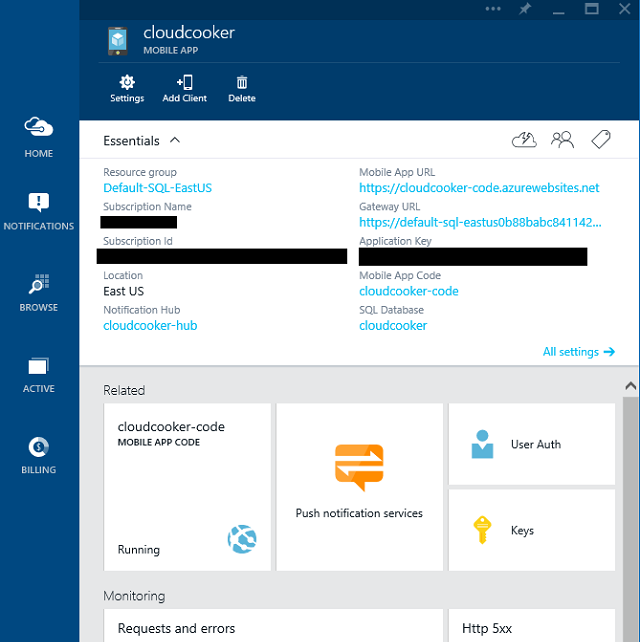Click the Subscription Id label
Screen dimensions: 640x642
pyautogui.click(x=138, y=241)
